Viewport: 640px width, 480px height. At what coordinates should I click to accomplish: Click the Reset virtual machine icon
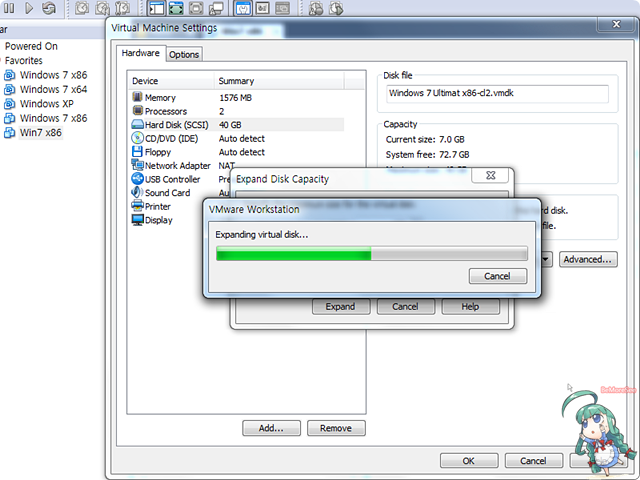49,8
